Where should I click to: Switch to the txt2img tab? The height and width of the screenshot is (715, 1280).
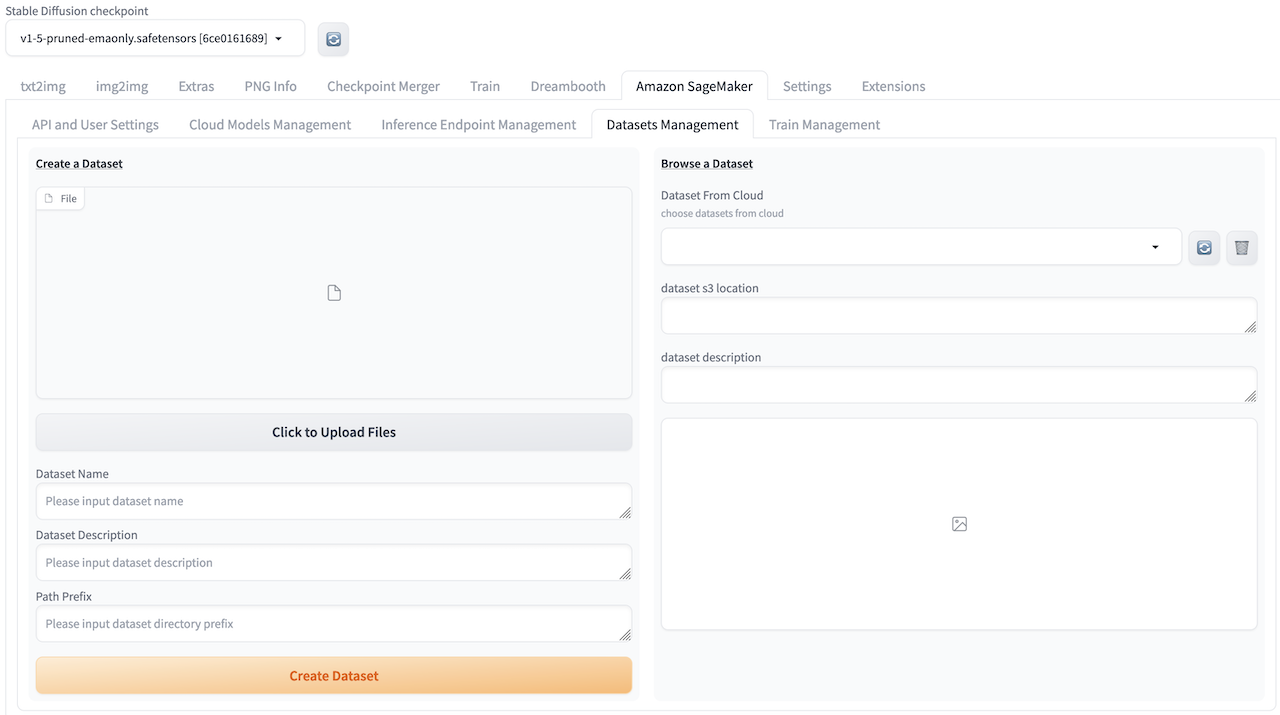click(43, 86)
